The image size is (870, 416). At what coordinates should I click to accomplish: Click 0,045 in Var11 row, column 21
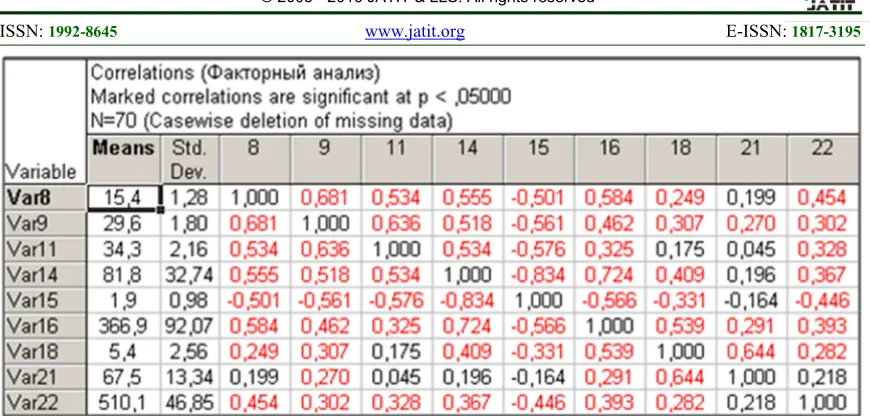click(751, 249)
